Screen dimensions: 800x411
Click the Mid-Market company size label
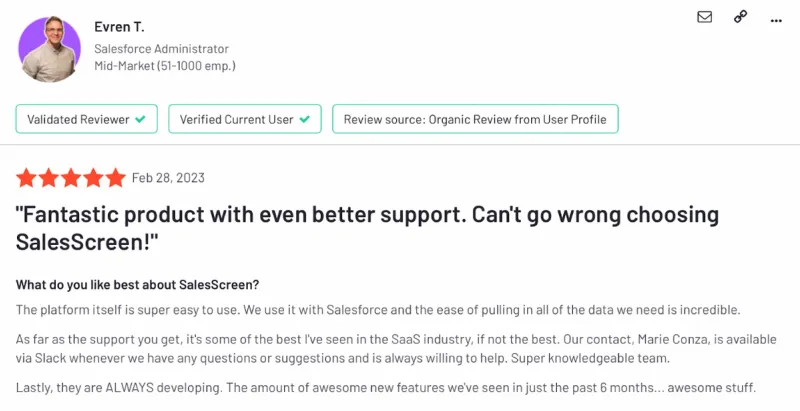click(165, 66)
